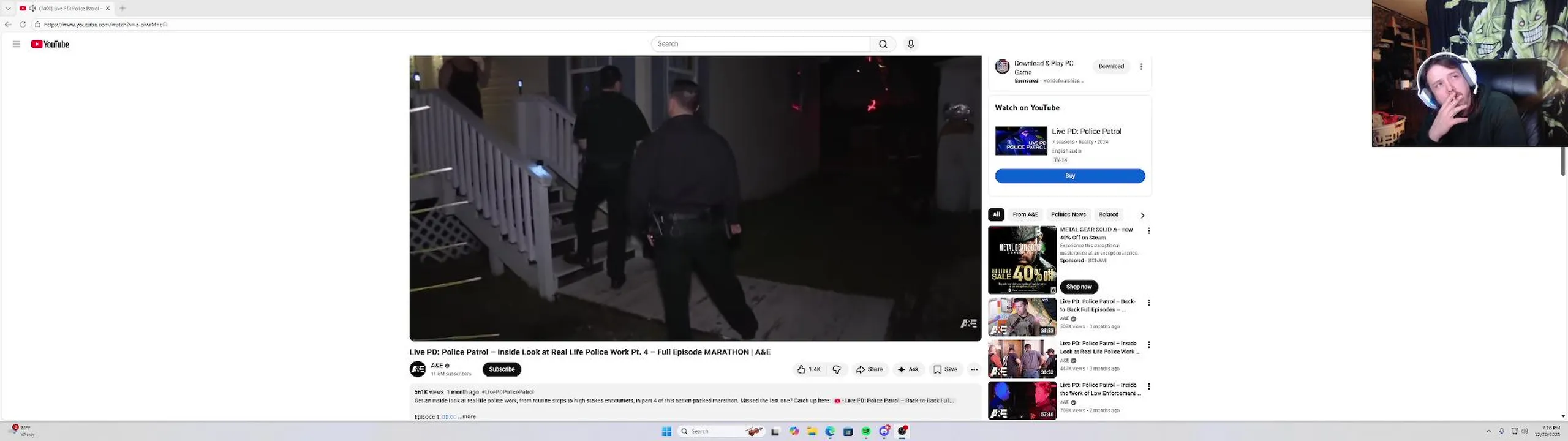Open the Ask AI button
Image resolution: width=1568 pixels, height=441 pixels.
pos(908,369)
